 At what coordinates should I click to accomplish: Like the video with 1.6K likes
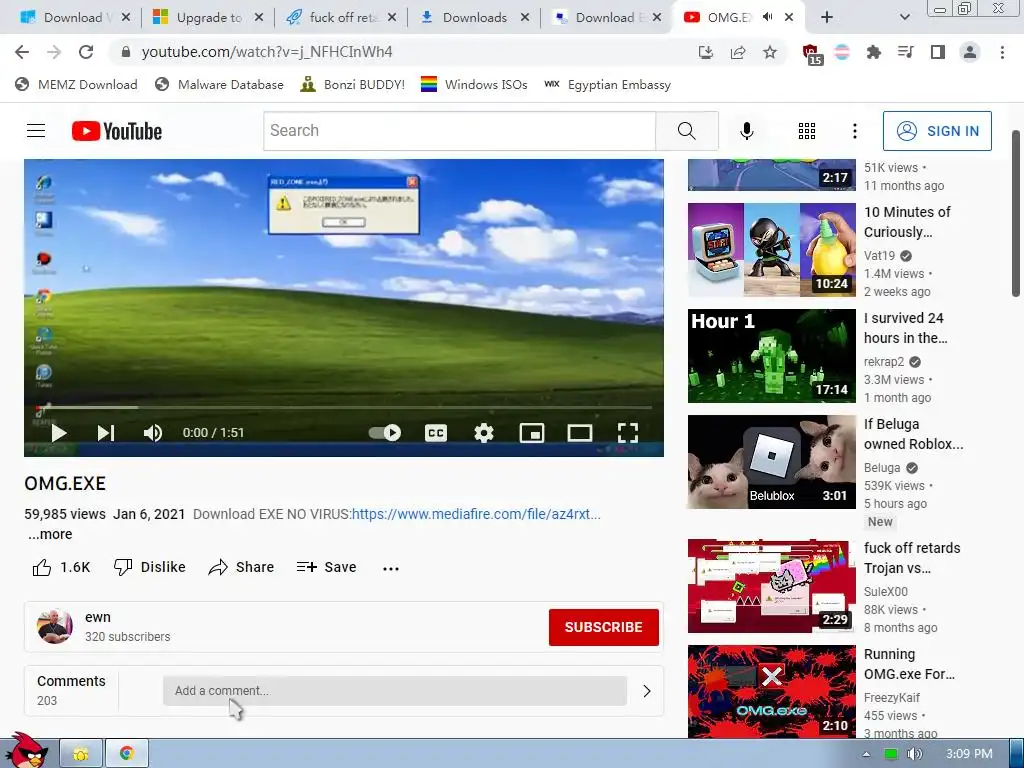(61, 567)
